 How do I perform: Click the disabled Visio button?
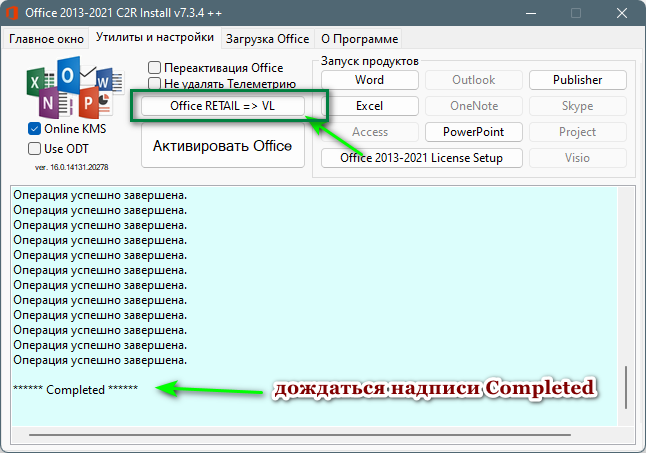[x=578, y=158]
